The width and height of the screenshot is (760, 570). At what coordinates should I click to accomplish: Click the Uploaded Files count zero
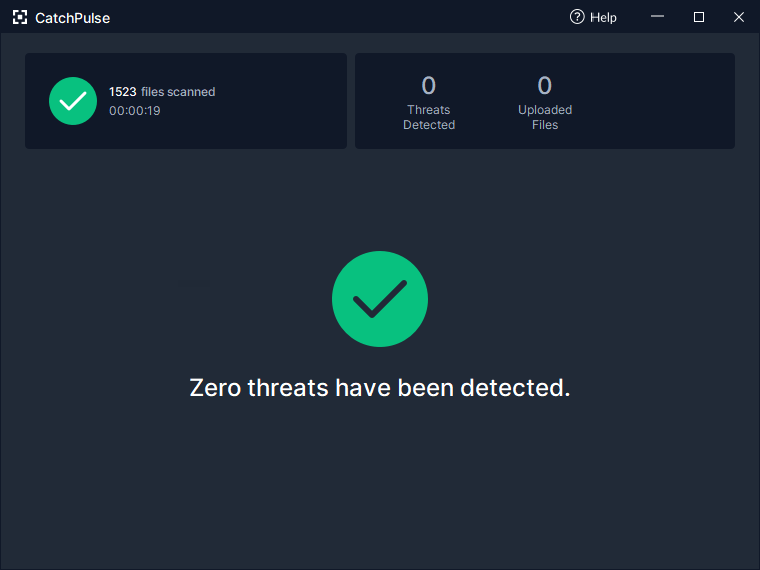[545, 85]
